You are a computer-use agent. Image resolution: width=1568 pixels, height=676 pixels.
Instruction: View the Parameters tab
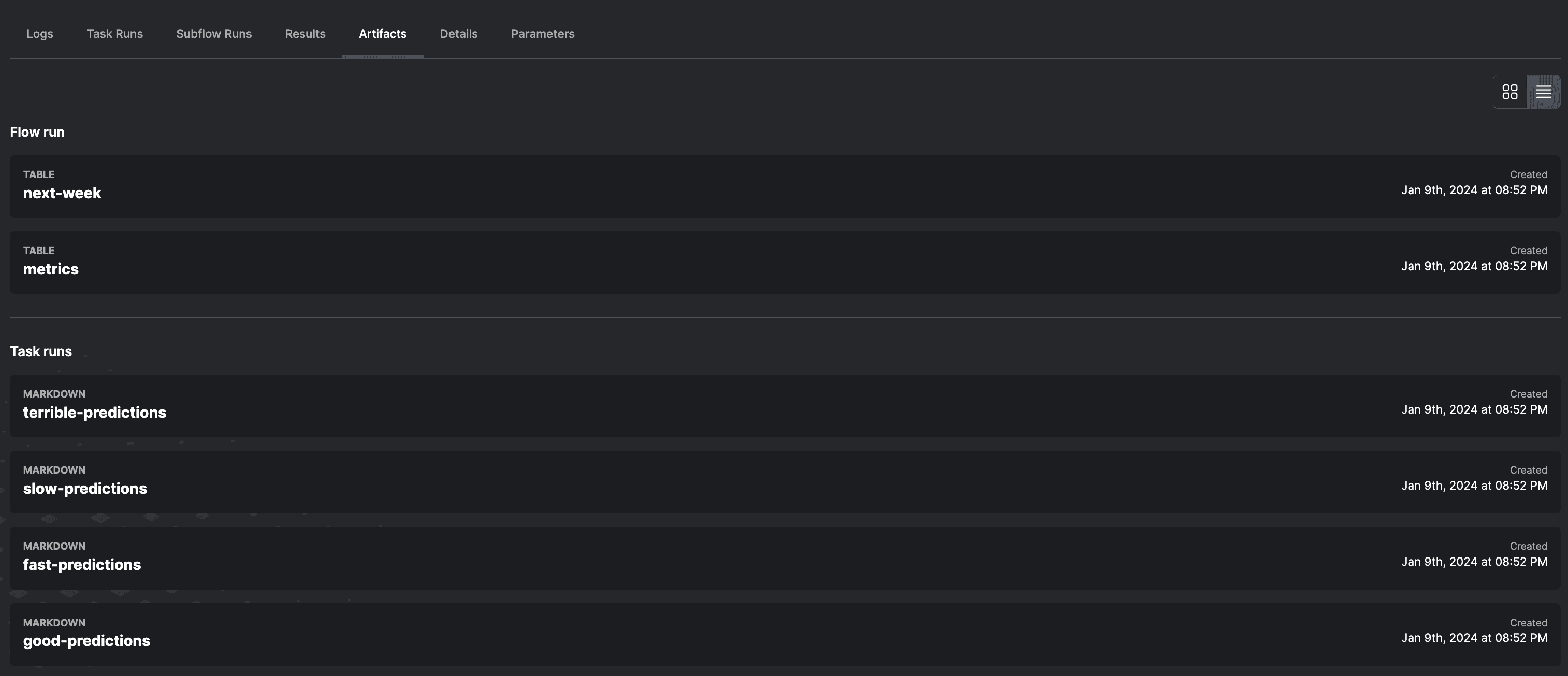pyautogui.click(x=542, y=34)
